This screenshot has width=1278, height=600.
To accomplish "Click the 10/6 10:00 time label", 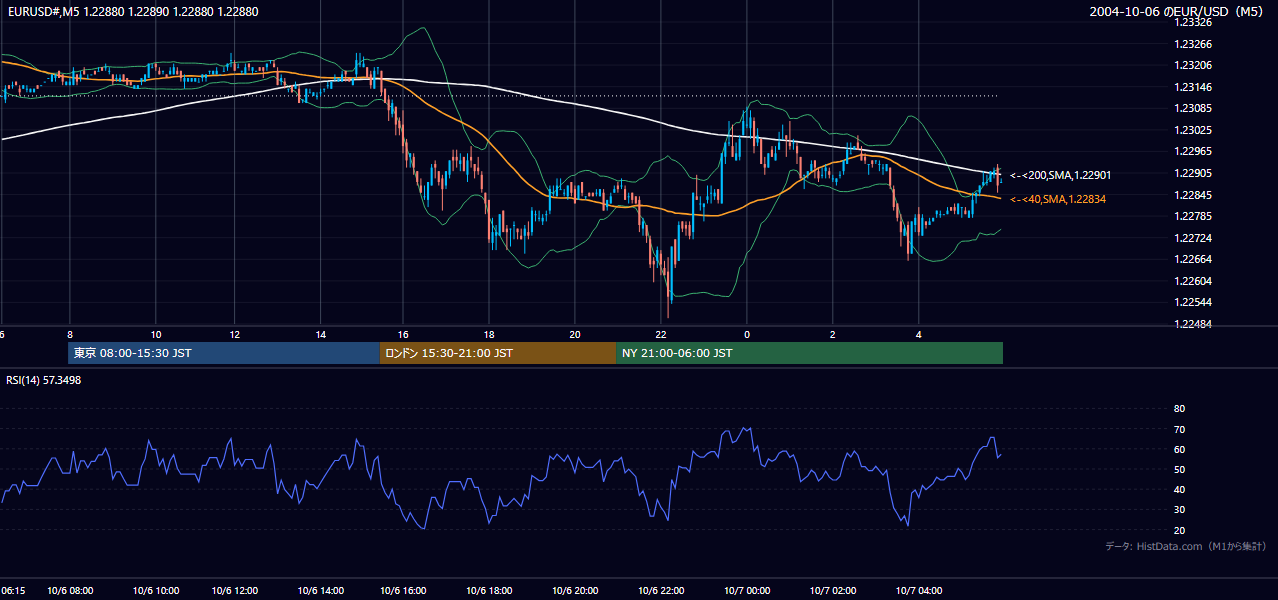I will (154, 591).
